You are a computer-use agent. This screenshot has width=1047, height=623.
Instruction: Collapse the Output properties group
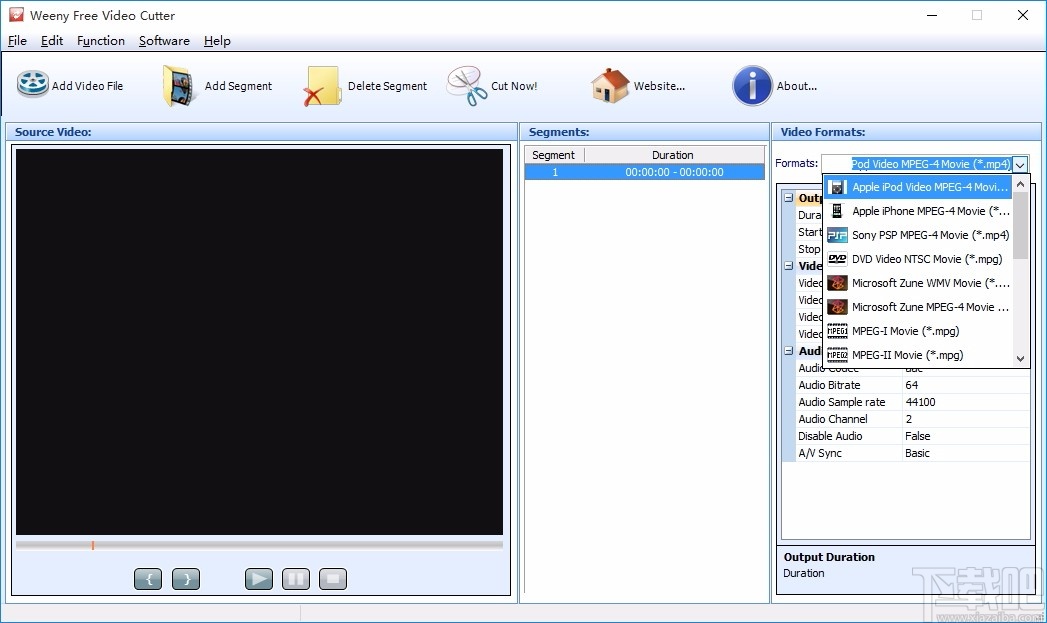pyautogui.click(x=789, y=198)
